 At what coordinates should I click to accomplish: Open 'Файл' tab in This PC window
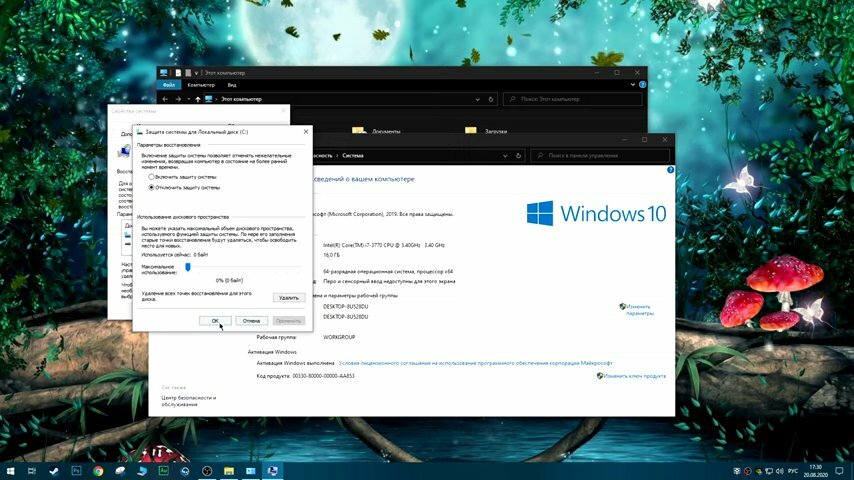pos(169,85)
